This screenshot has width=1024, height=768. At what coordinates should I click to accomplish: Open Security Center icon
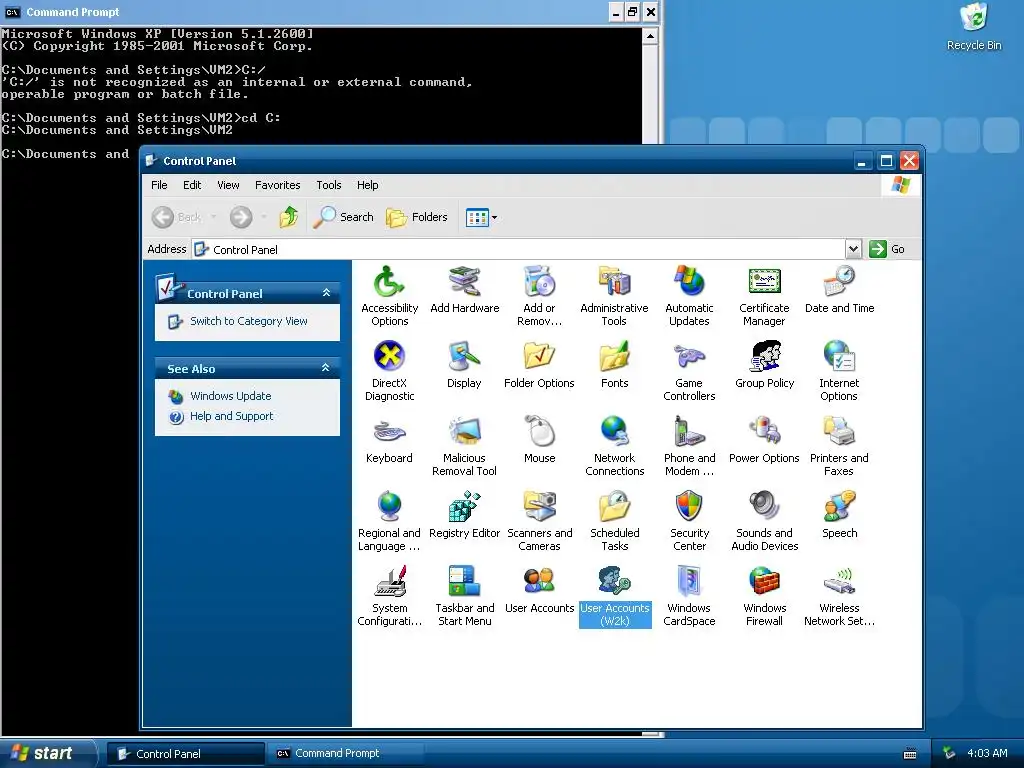point(690,507)
